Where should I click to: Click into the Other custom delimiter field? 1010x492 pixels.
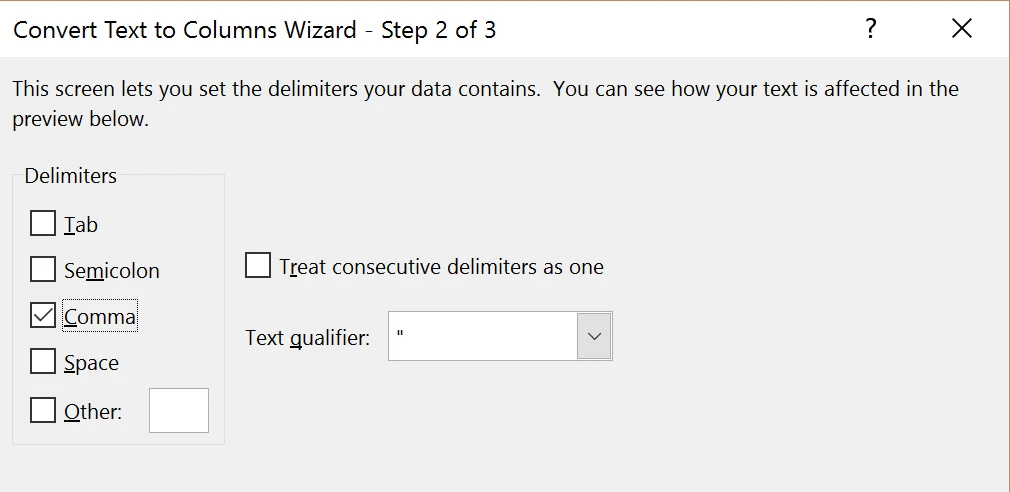pyautogui.click(x=179, y=410)
